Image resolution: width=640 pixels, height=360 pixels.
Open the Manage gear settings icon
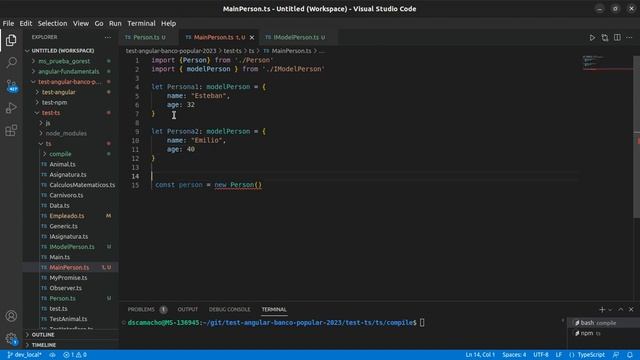(x=11, y=338)
